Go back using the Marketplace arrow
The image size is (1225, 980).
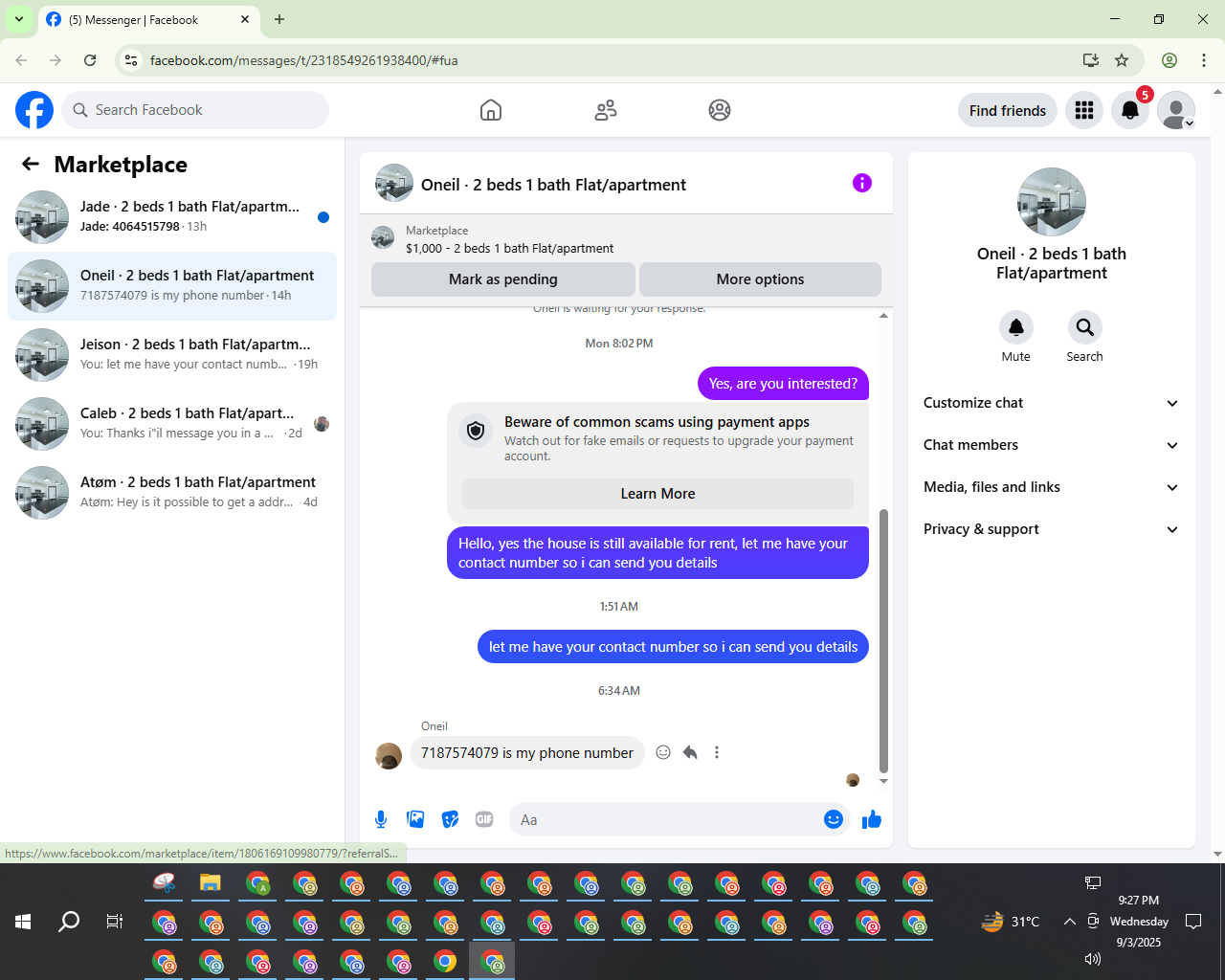click(x=31, y=164)
